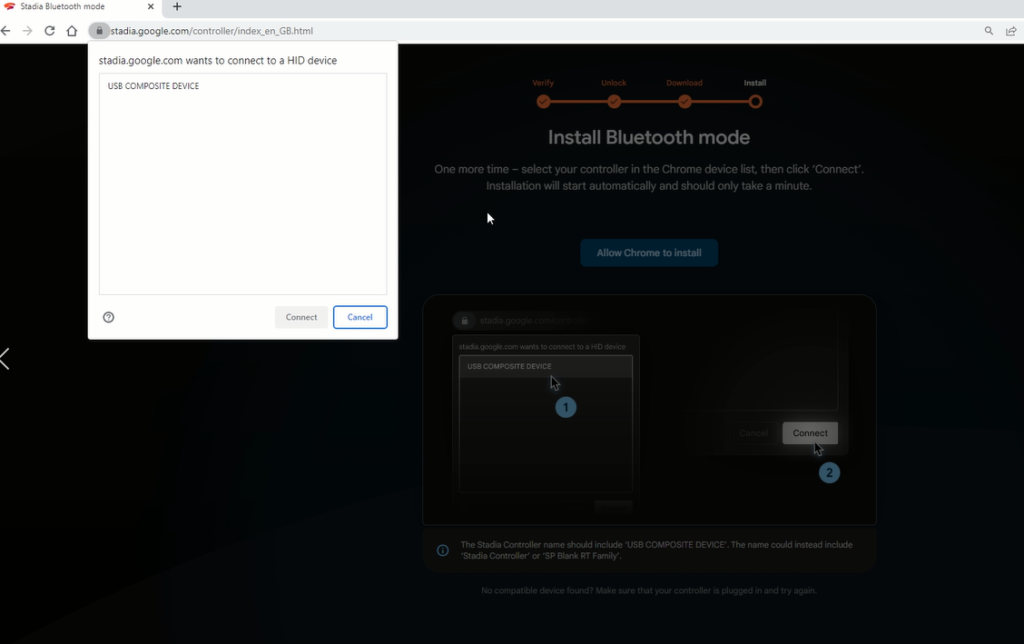Click the padlock site info icon
1024x644 pixels.
(99, 31)
